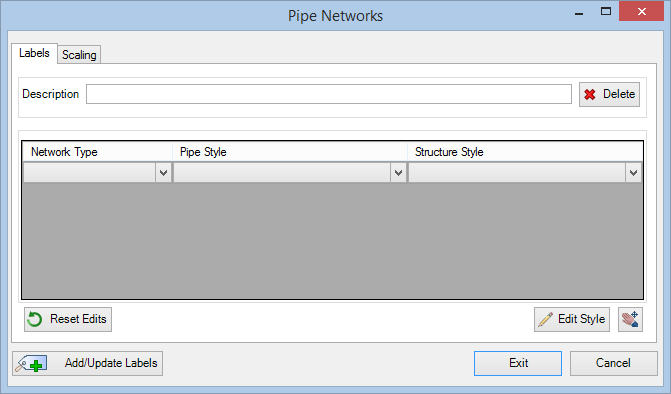Image resolution: width=671 pixels, height=394 pixels.
Task: Click the Exit button
Action: pos(518,363)
